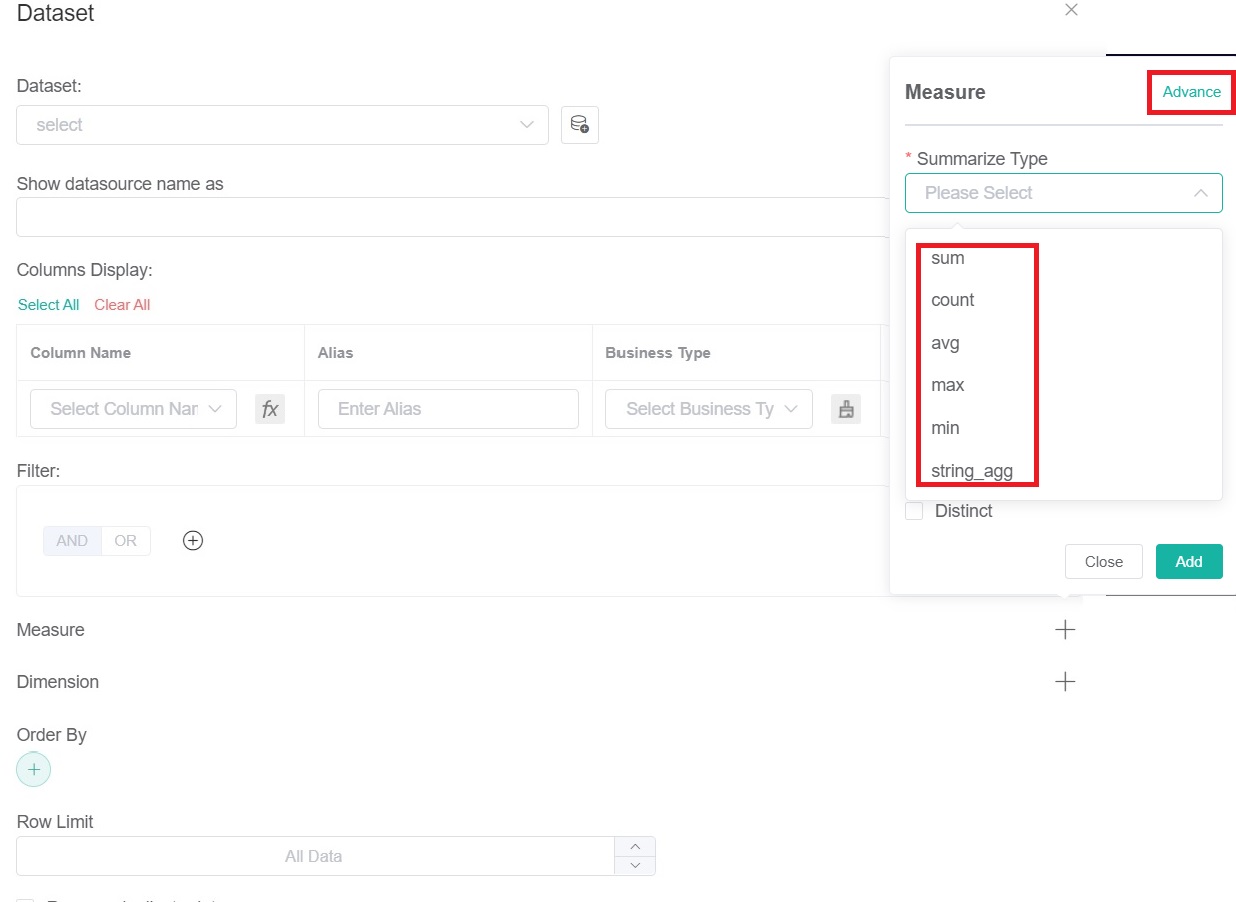
Task: Add a new Dimension with the plus icon
Action: coord(1065,681)
